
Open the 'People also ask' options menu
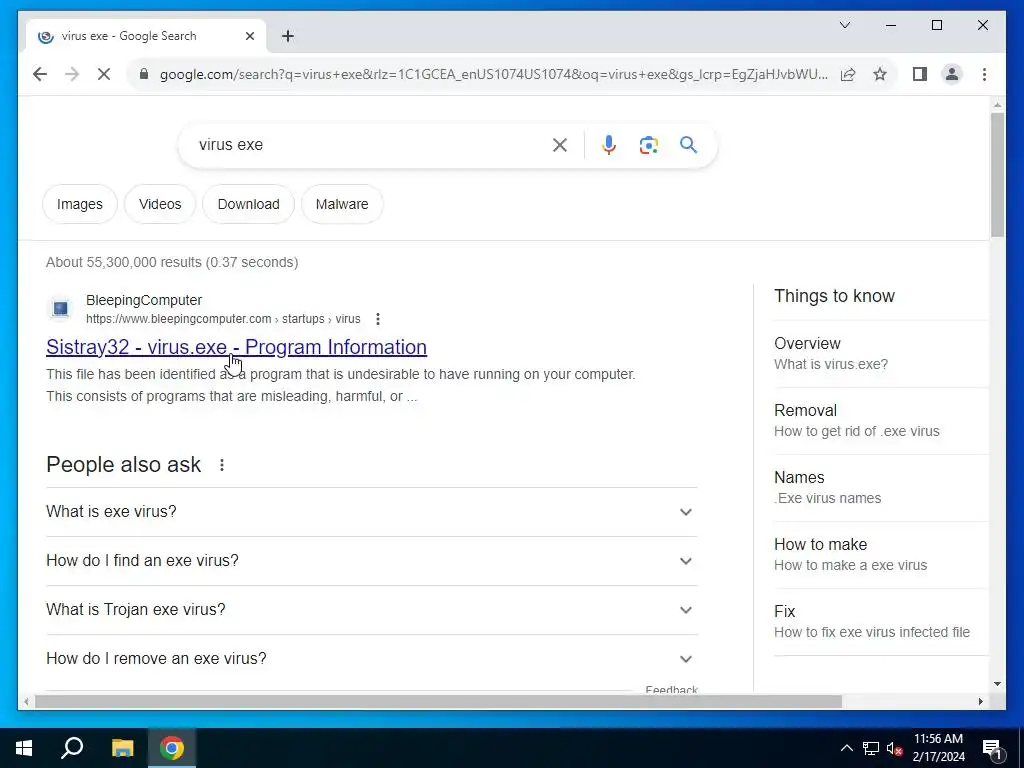(x=222, y=465)
